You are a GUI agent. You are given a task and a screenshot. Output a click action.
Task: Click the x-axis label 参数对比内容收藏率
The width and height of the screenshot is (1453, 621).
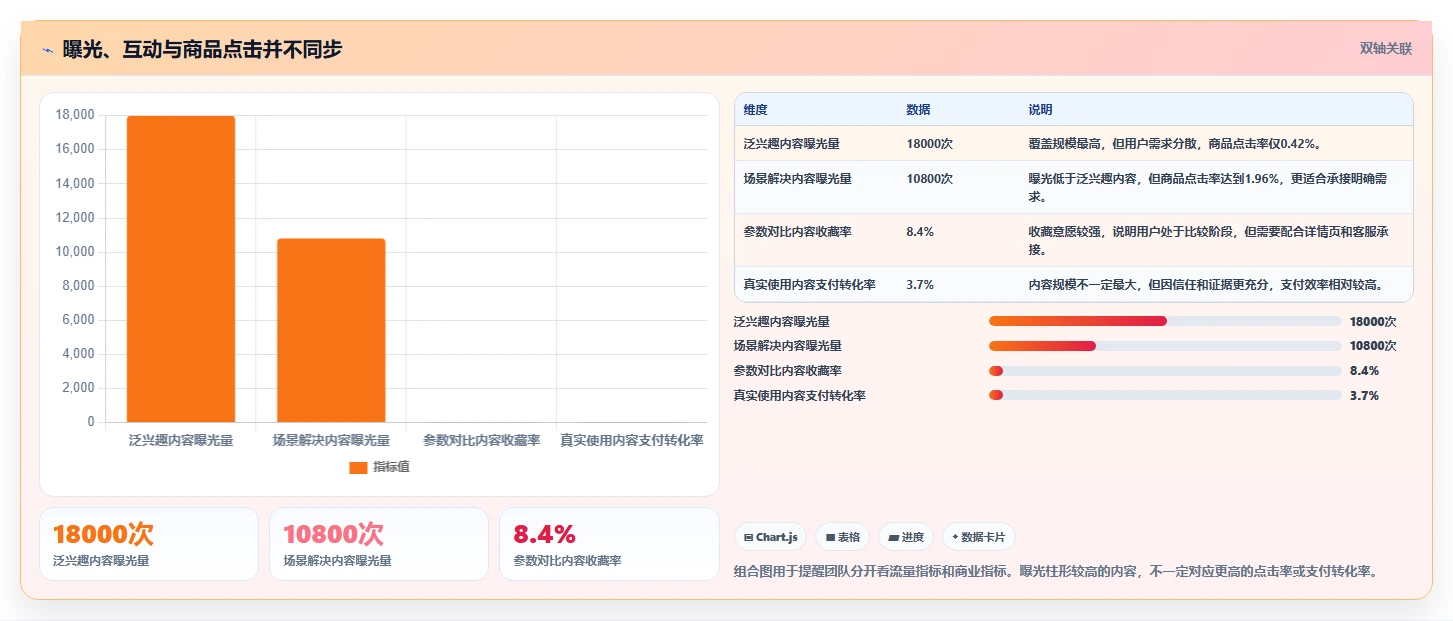[x=481, y=440]
